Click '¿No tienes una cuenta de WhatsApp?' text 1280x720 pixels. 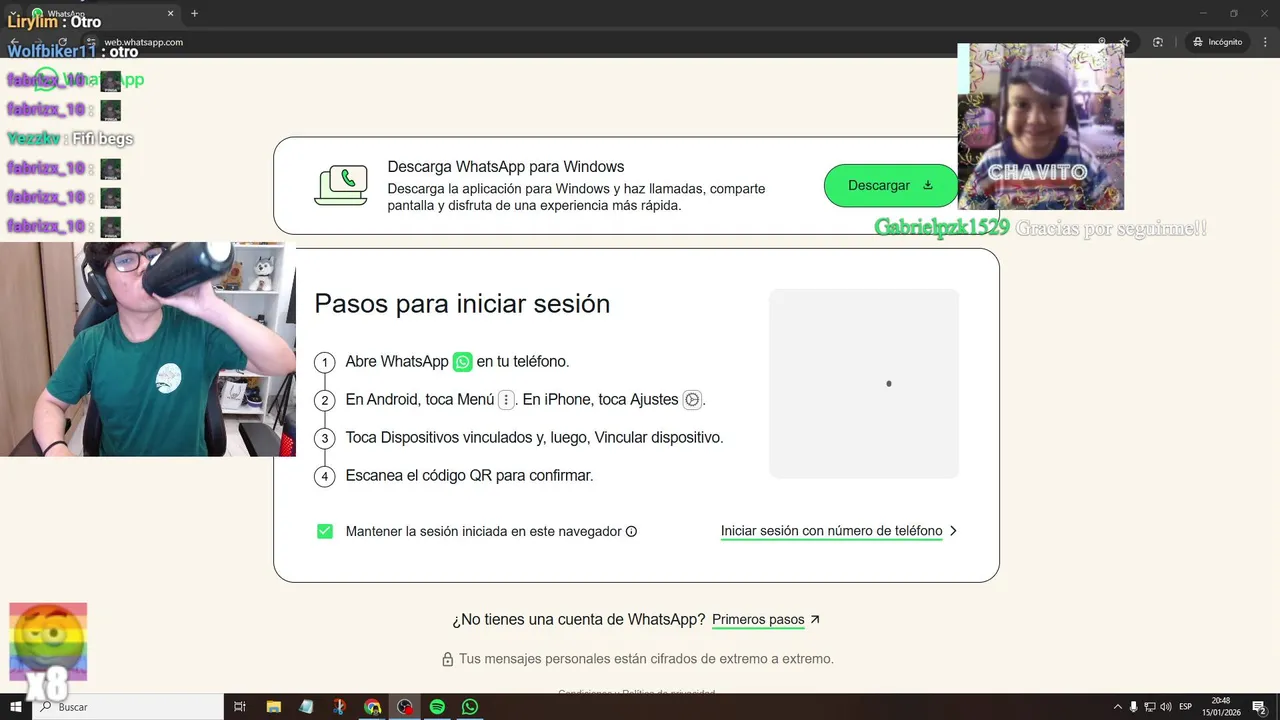[x=579, y=620]
